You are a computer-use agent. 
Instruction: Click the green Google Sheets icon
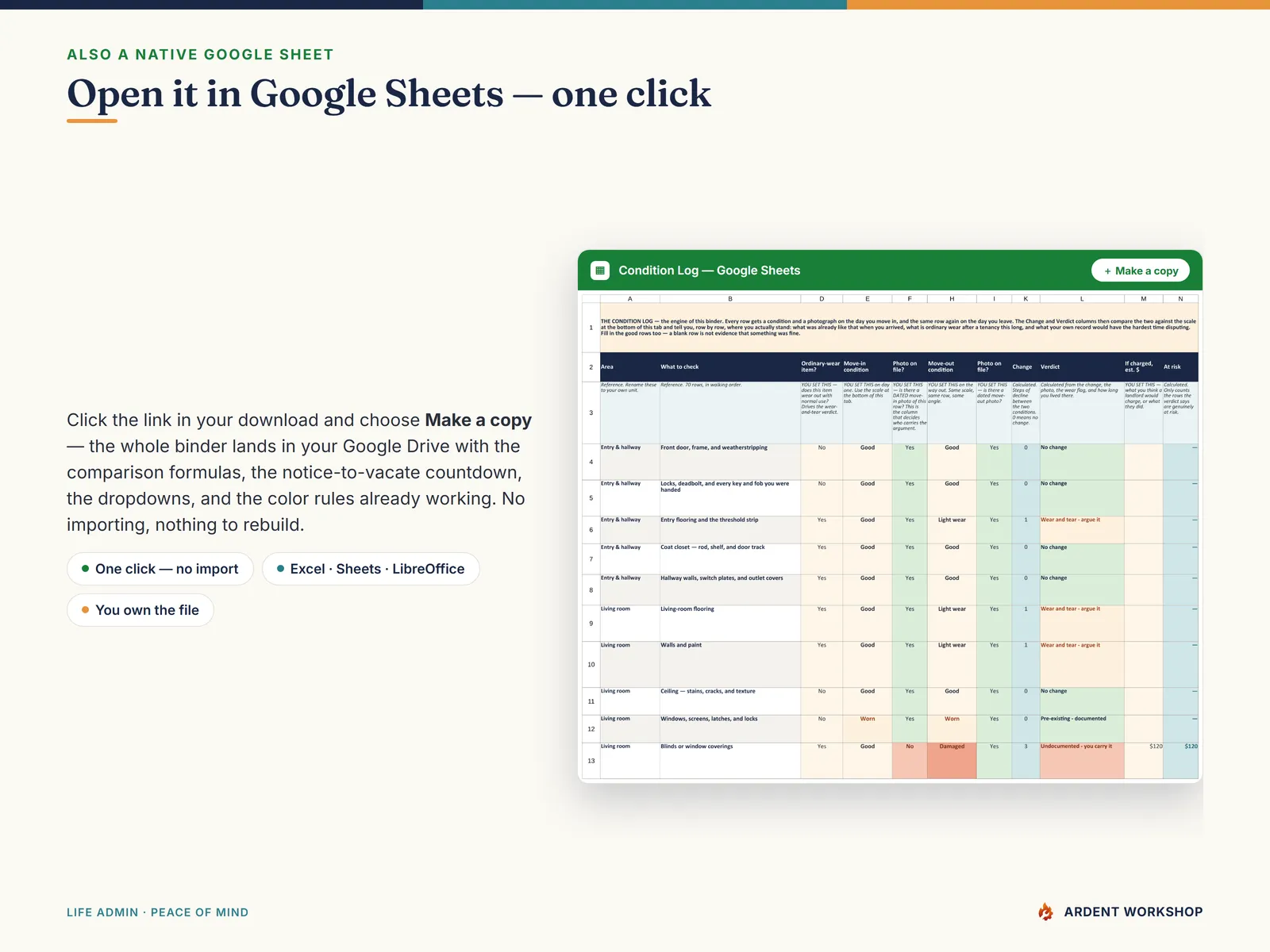click(600, 271)
